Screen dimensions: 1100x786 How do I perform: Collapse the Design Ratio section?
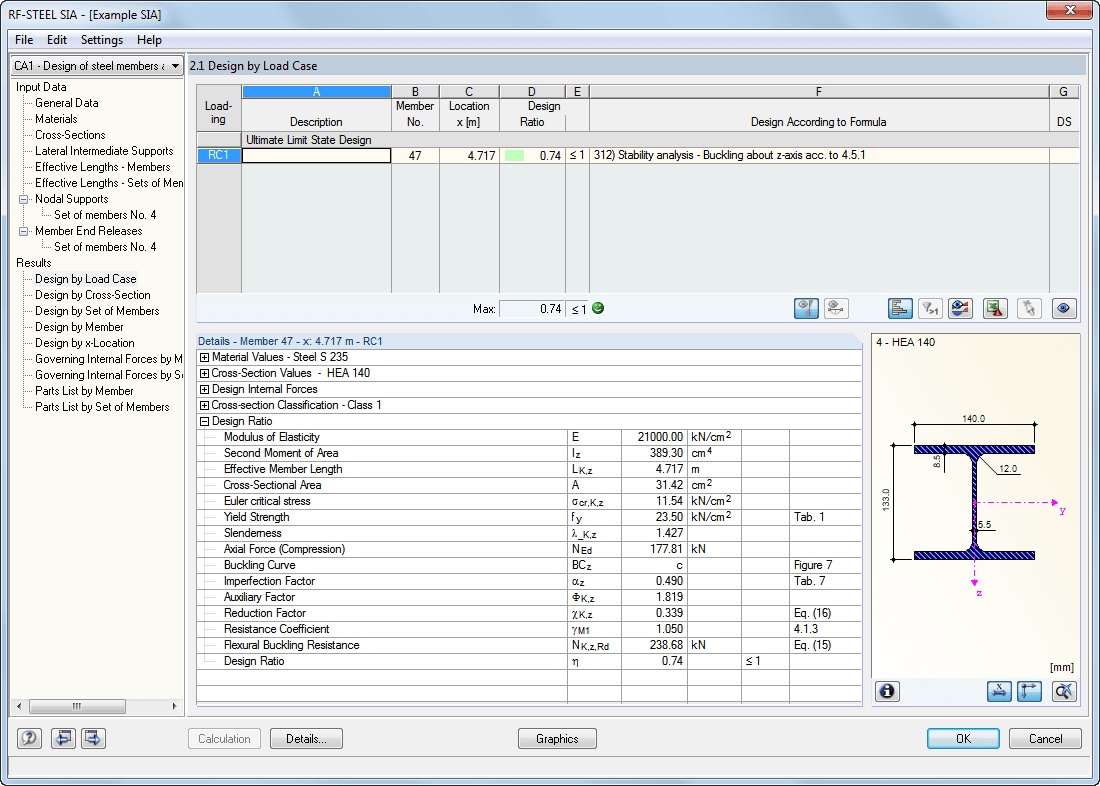tap(204, 422)
